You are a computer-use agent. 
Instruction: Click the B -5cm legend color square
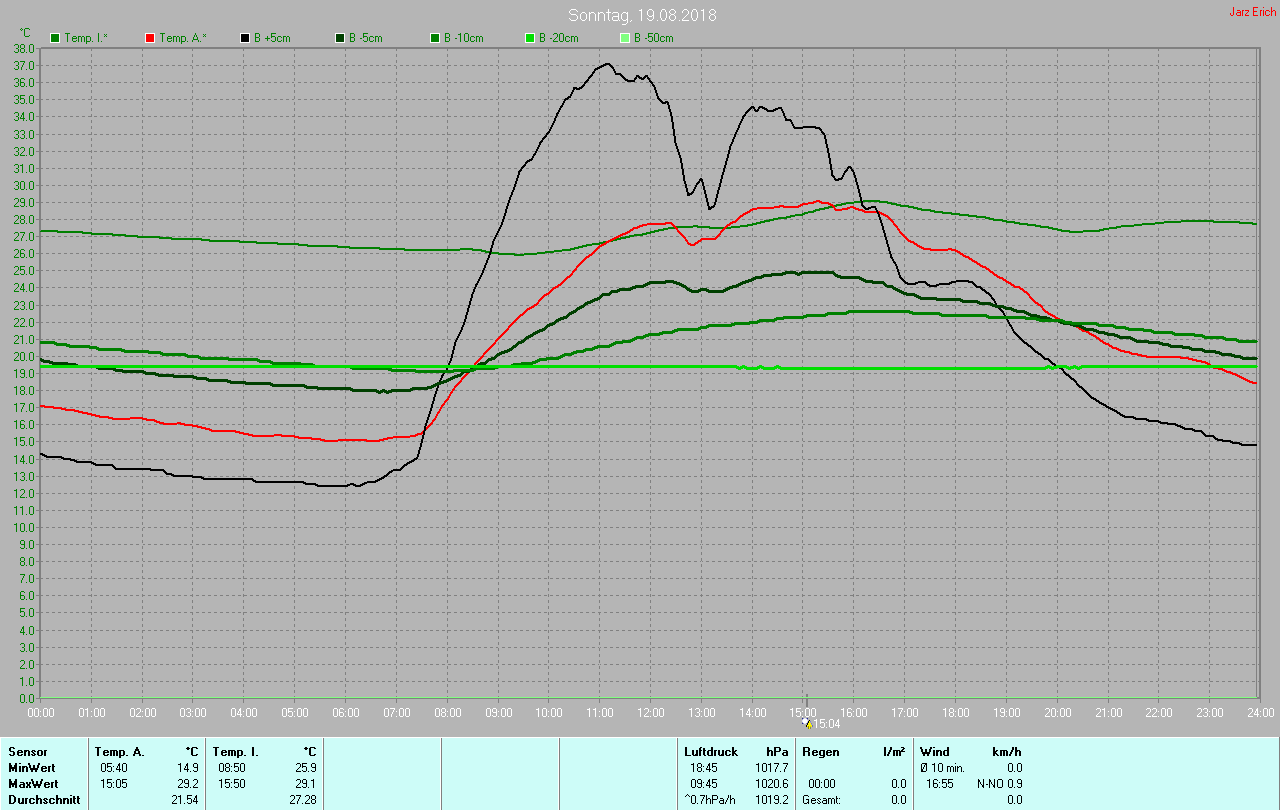tap(340, 37)
